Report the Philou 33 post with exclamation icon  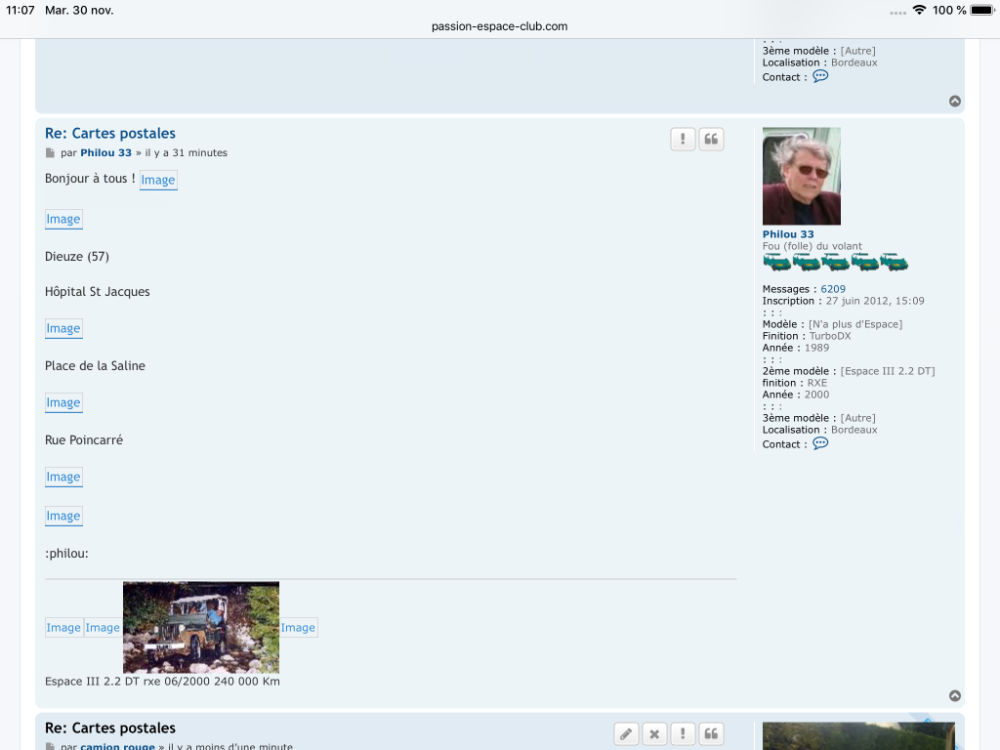click(683, 140)
